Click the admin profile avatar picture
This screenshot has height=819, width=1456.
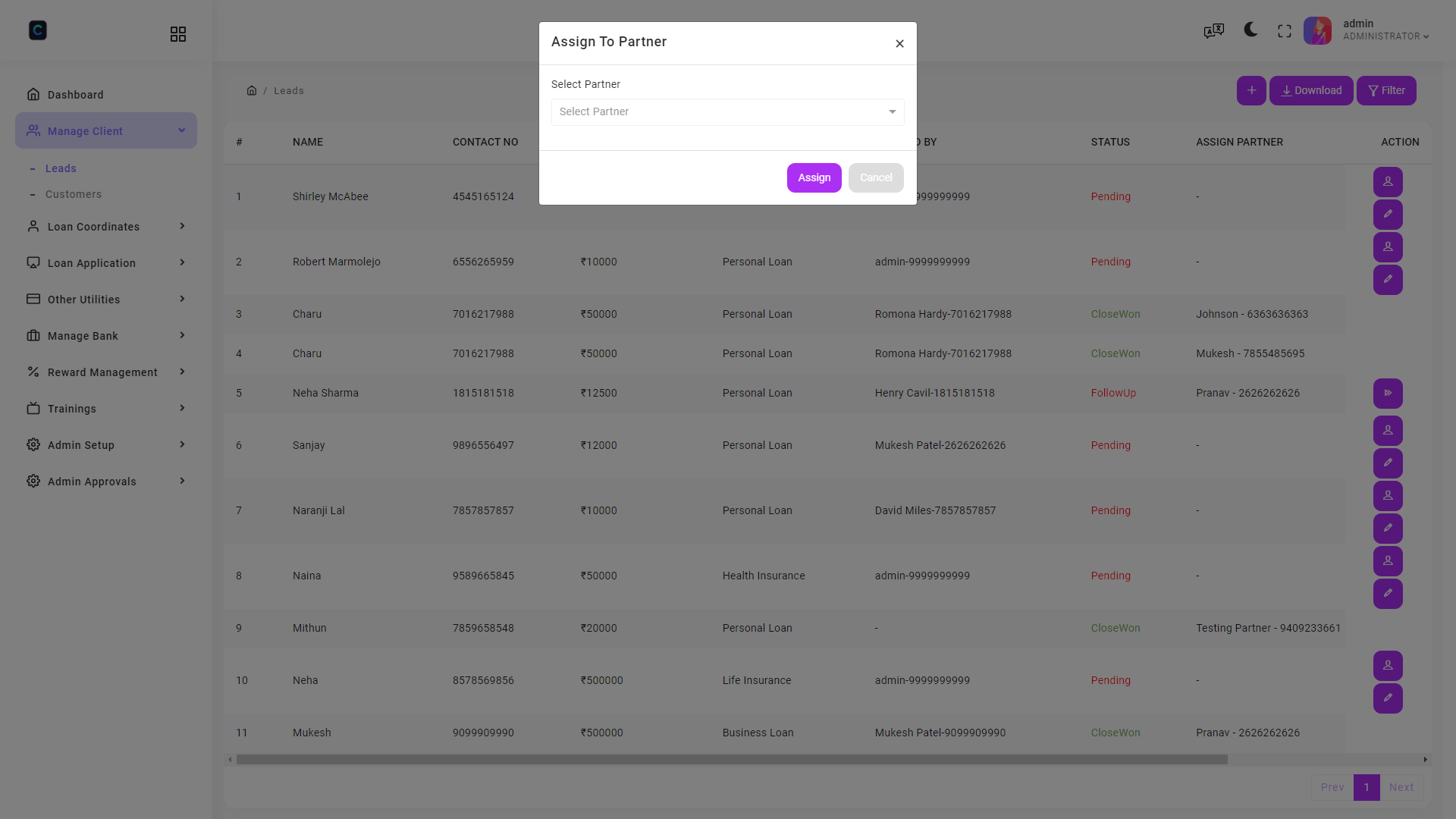click(x=1317, y=30)
